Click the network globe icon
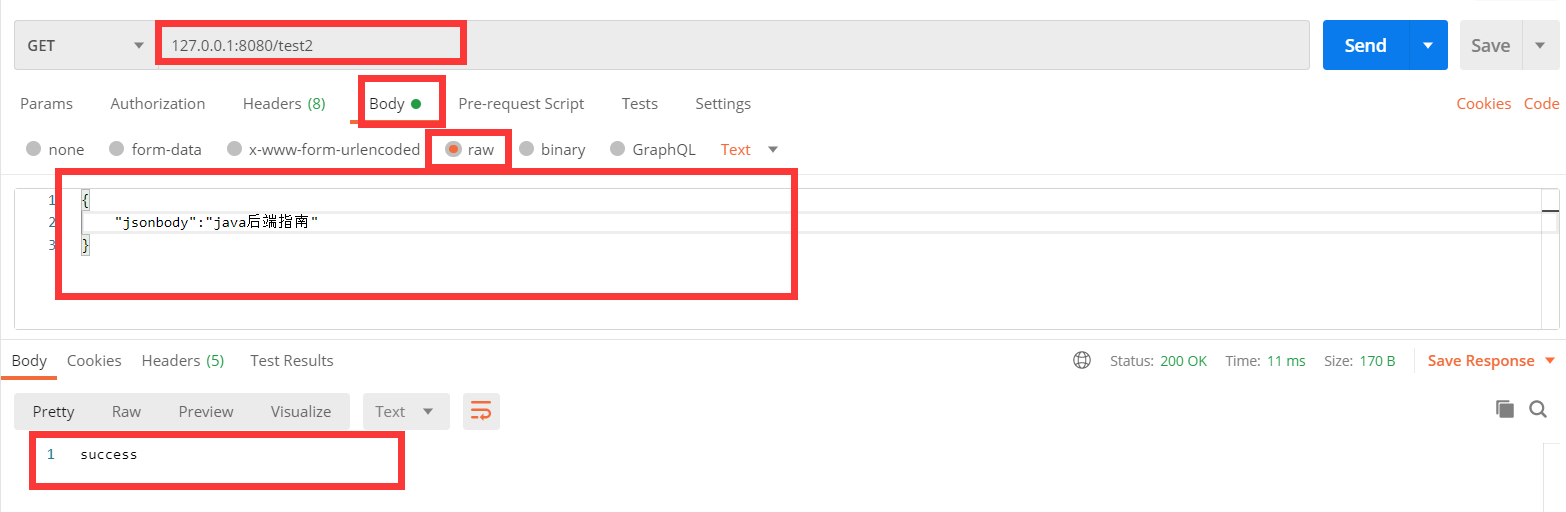1566x512 pixels. [1082, 360]
